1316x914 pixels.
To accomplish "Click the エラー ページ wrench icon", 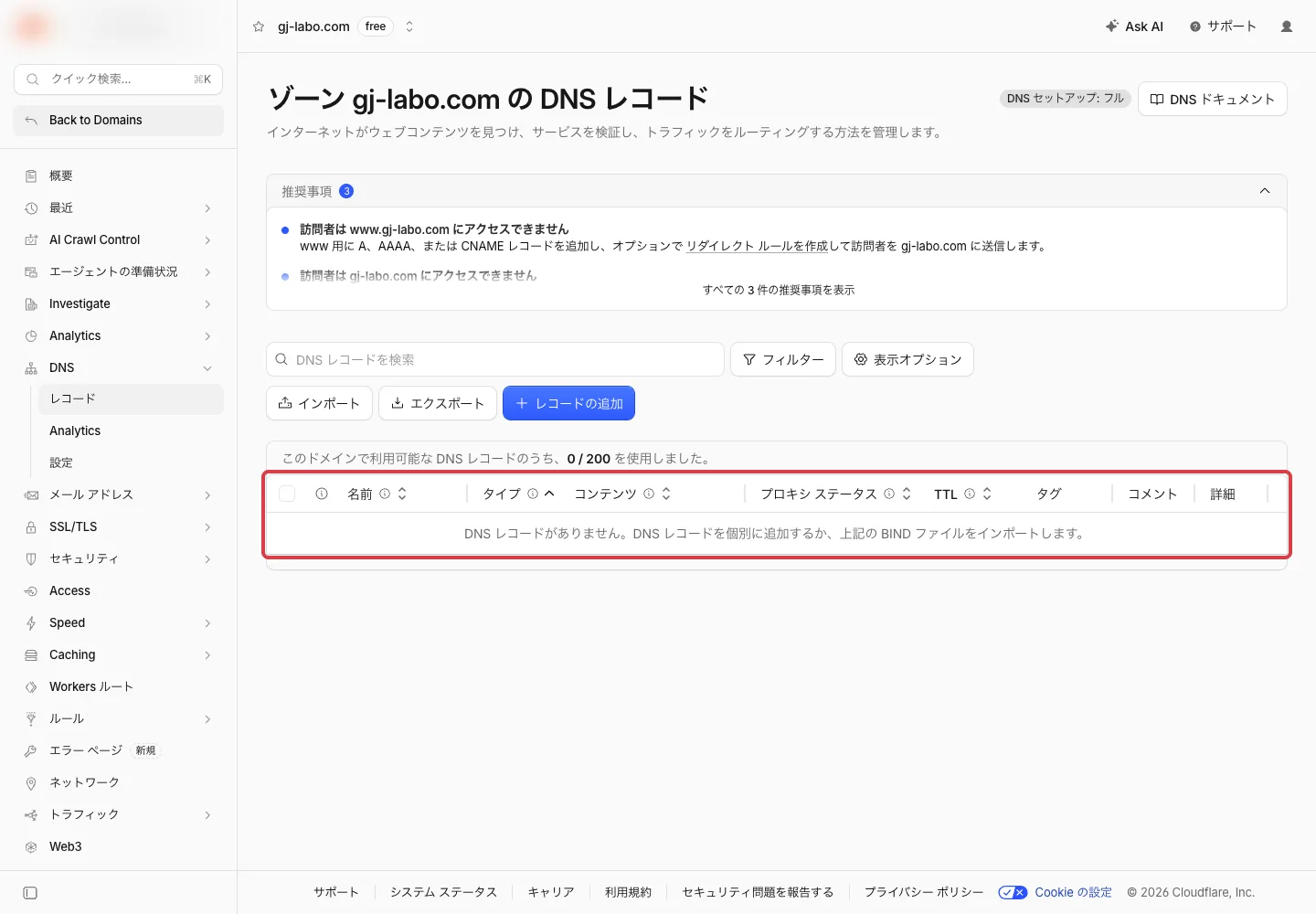I will tap(31, 751).
